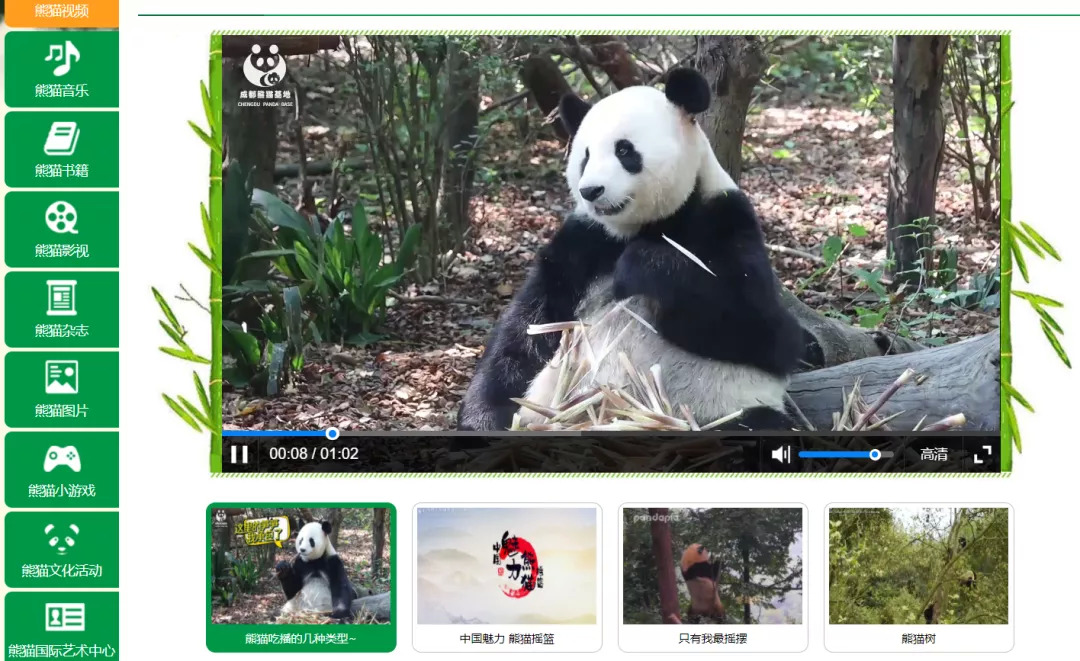The image size is (1080, 661).
Task: Play the 熊猫树 video thumbnail
Action: tap(918, 566)
